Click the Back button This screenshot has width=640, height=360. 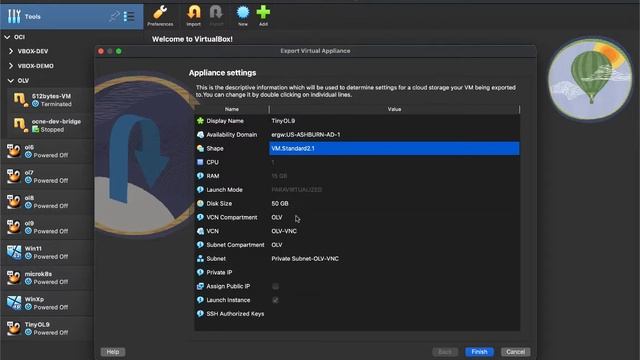click(x=445, y=352)
